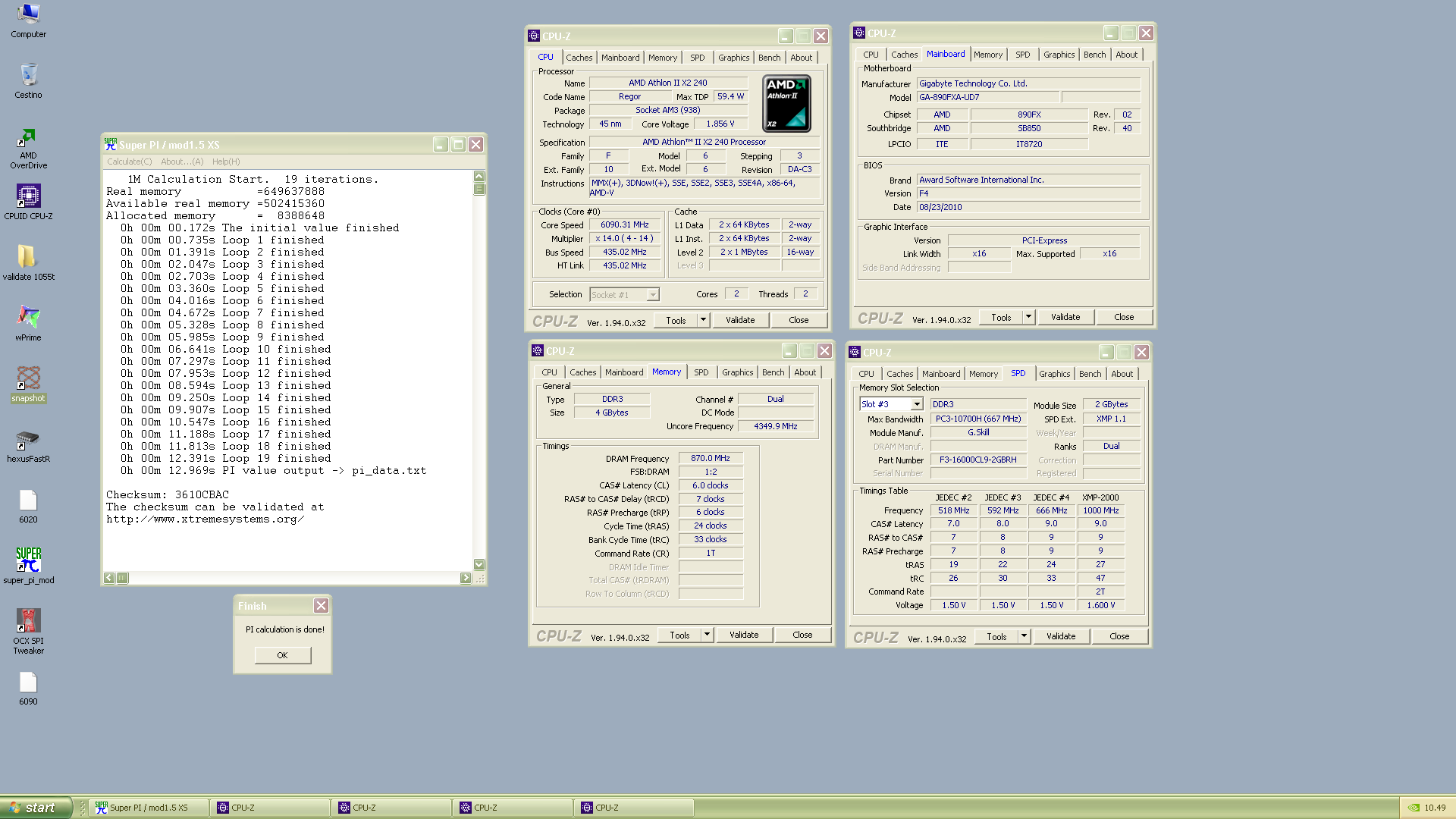The image size is (1456, 819).
Task: Click OK in the Finish dialog
Action: (282, 655)
